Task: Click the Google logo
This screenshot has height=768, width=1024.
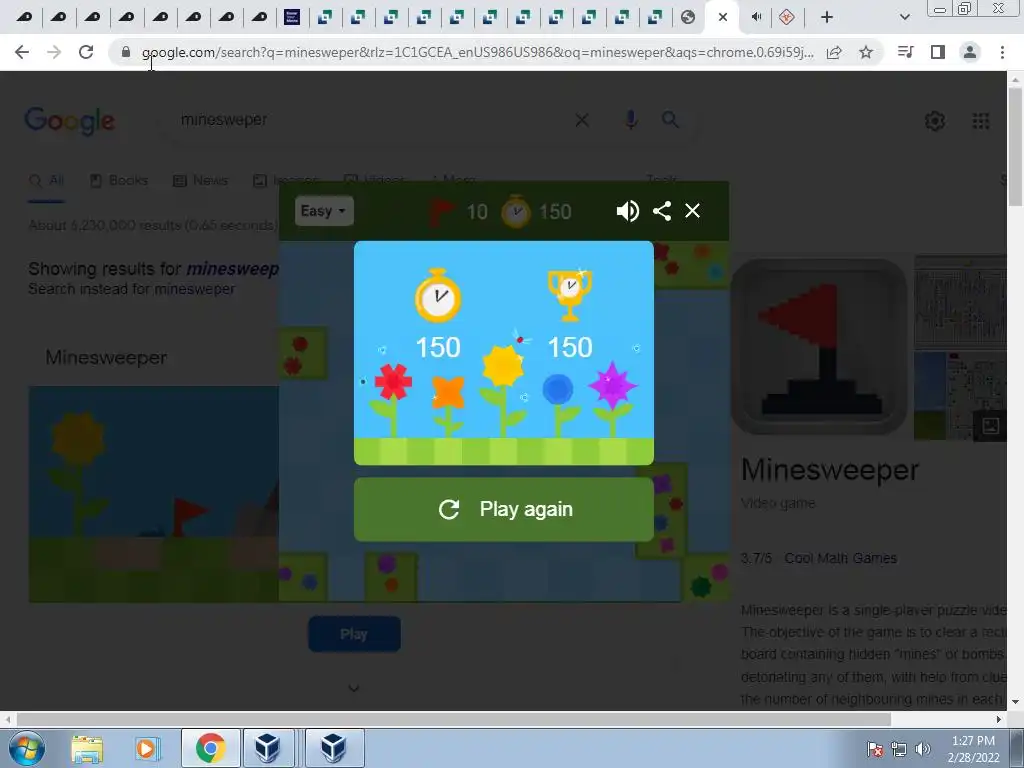Action: point(70,121)
